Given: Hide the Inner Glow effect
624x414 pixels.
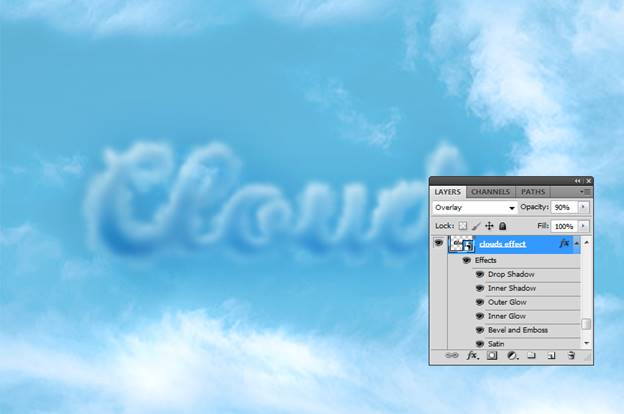Looking at the screenshot, I should 480,316.
